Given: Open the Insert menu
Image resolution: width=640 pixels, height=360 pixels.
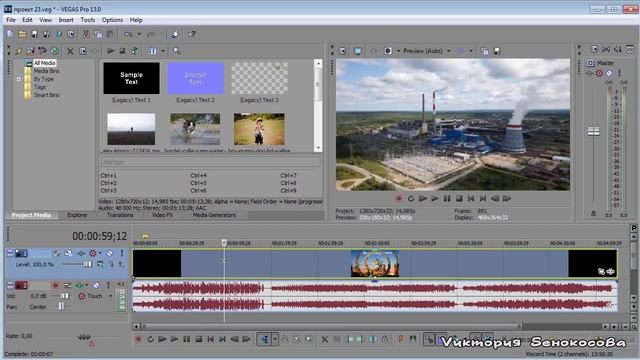Looking at the screenshot, I should coord(66,20).
